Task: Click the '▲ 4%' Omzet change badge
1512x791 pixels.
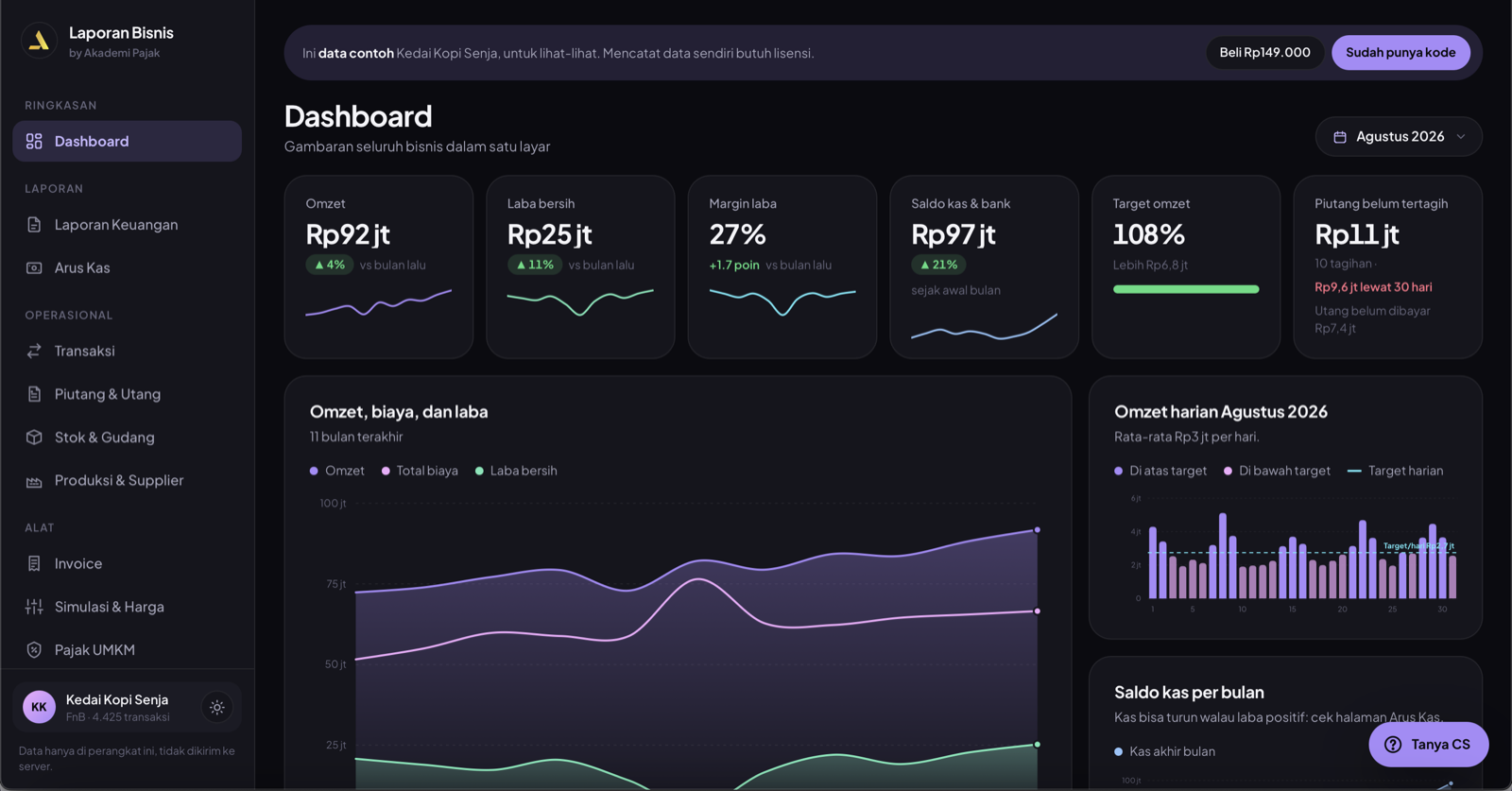Action: click(x=329, y=266)
